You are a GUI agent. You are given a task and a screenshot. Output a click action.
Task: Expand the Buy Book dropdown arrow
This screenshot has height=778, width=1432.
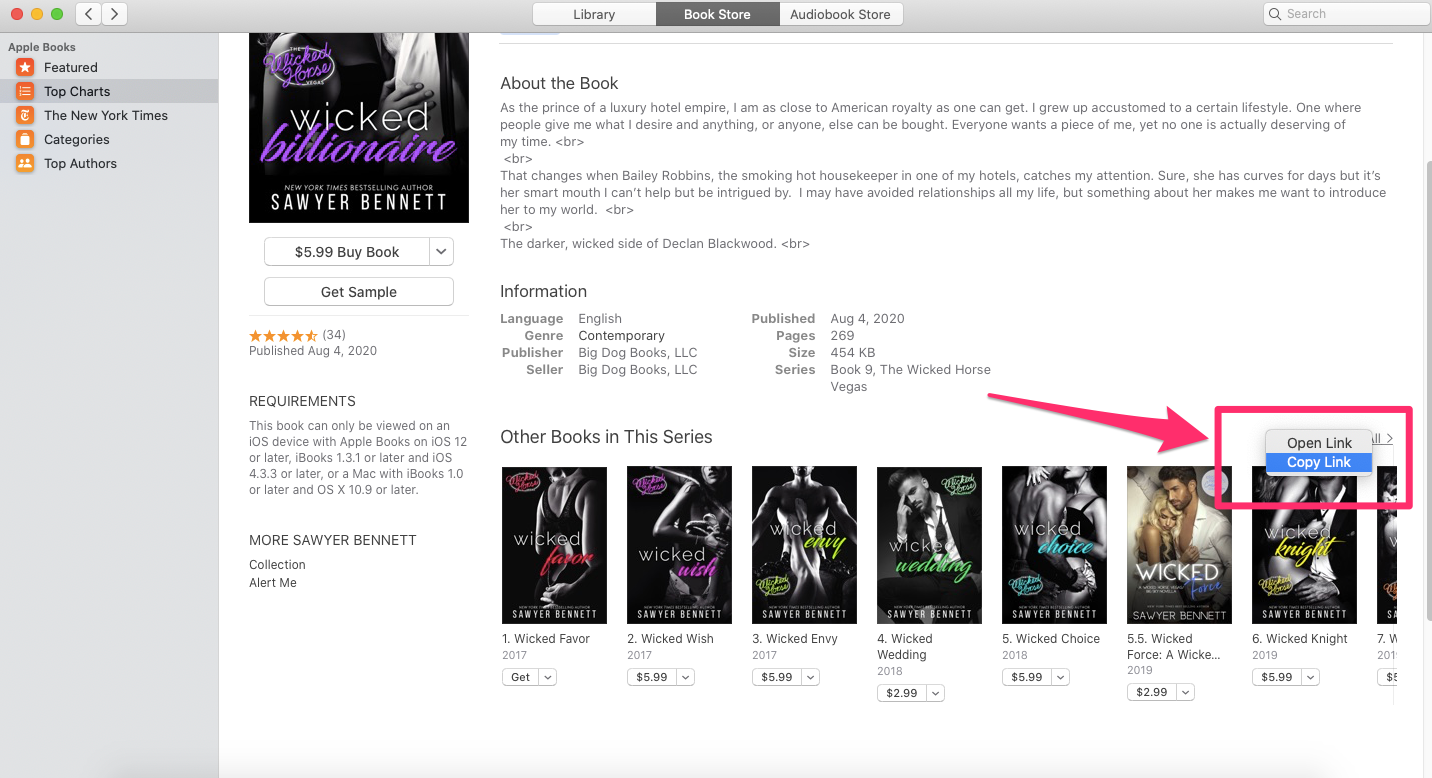(x=442, y=252)
